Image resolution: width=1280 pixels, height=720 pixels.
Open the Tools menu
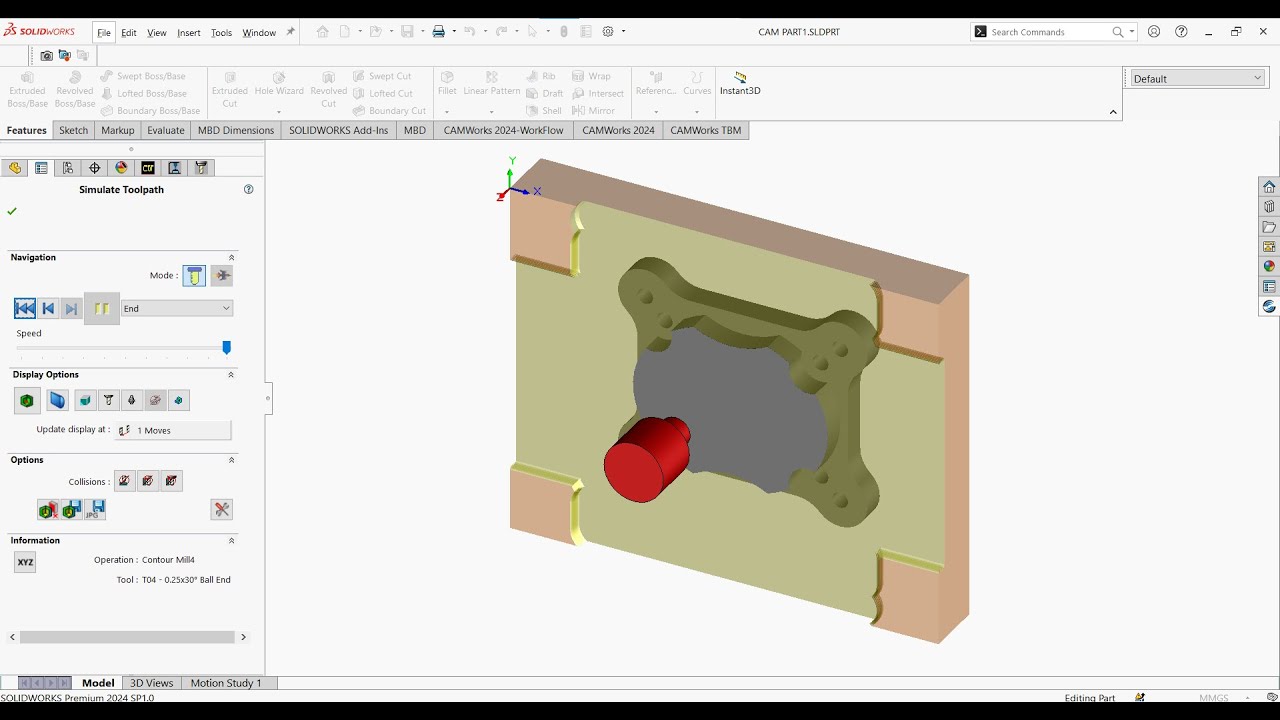221,32
